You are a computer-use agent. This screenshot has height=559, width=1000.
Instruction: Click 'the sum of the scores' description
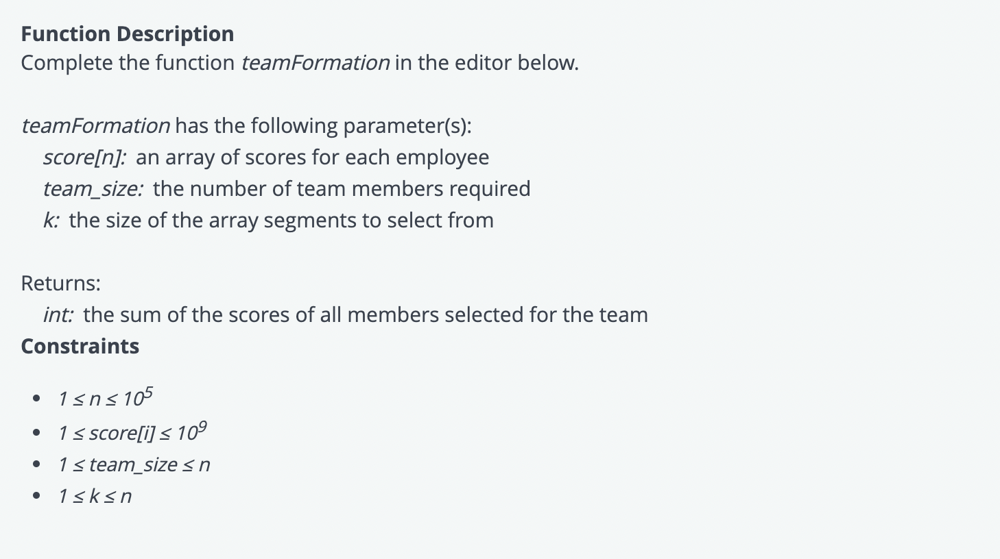pyautogui.click(x=365, y=315)
